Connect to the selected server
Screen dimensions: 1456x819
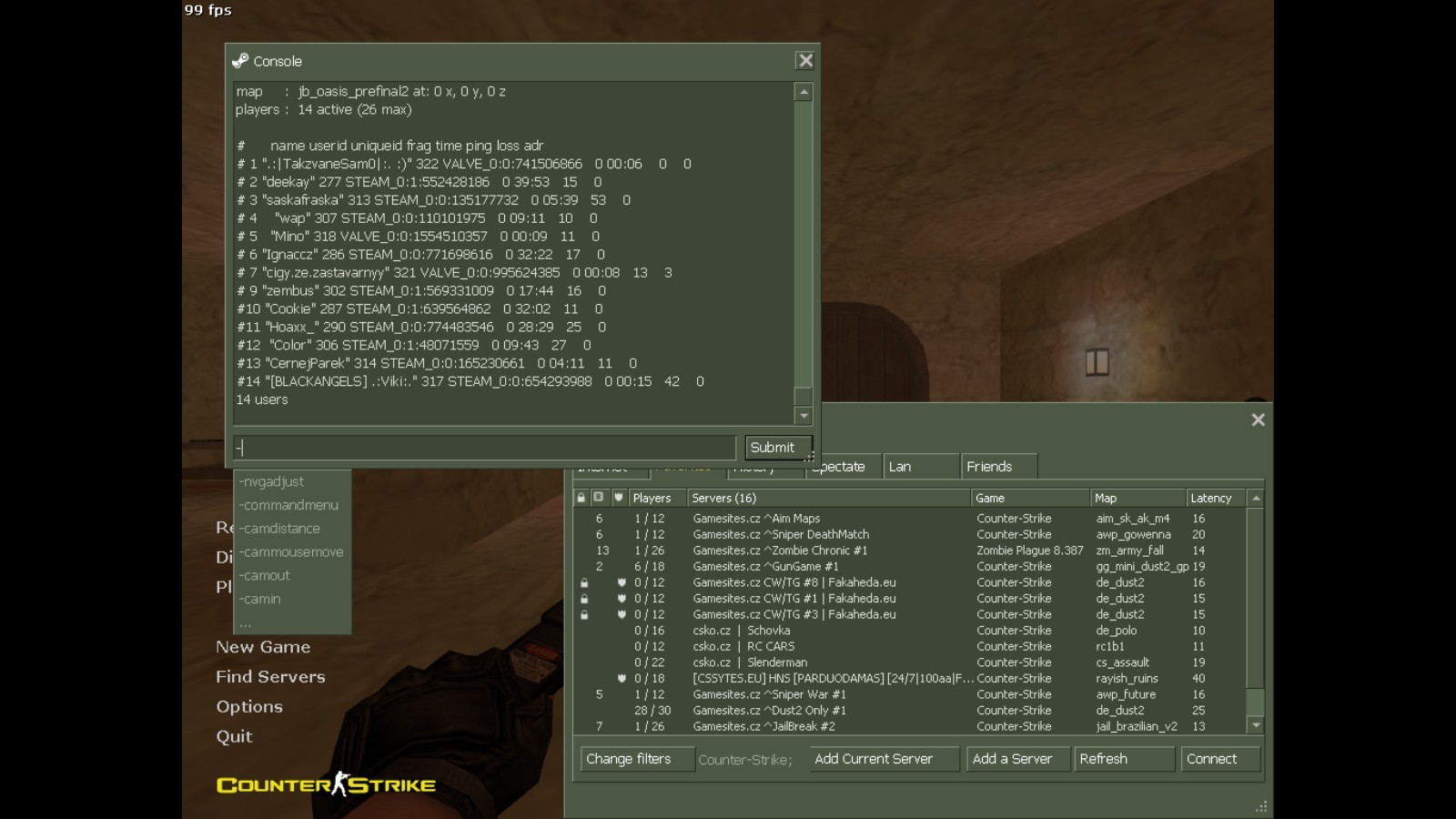[1219, 759]
